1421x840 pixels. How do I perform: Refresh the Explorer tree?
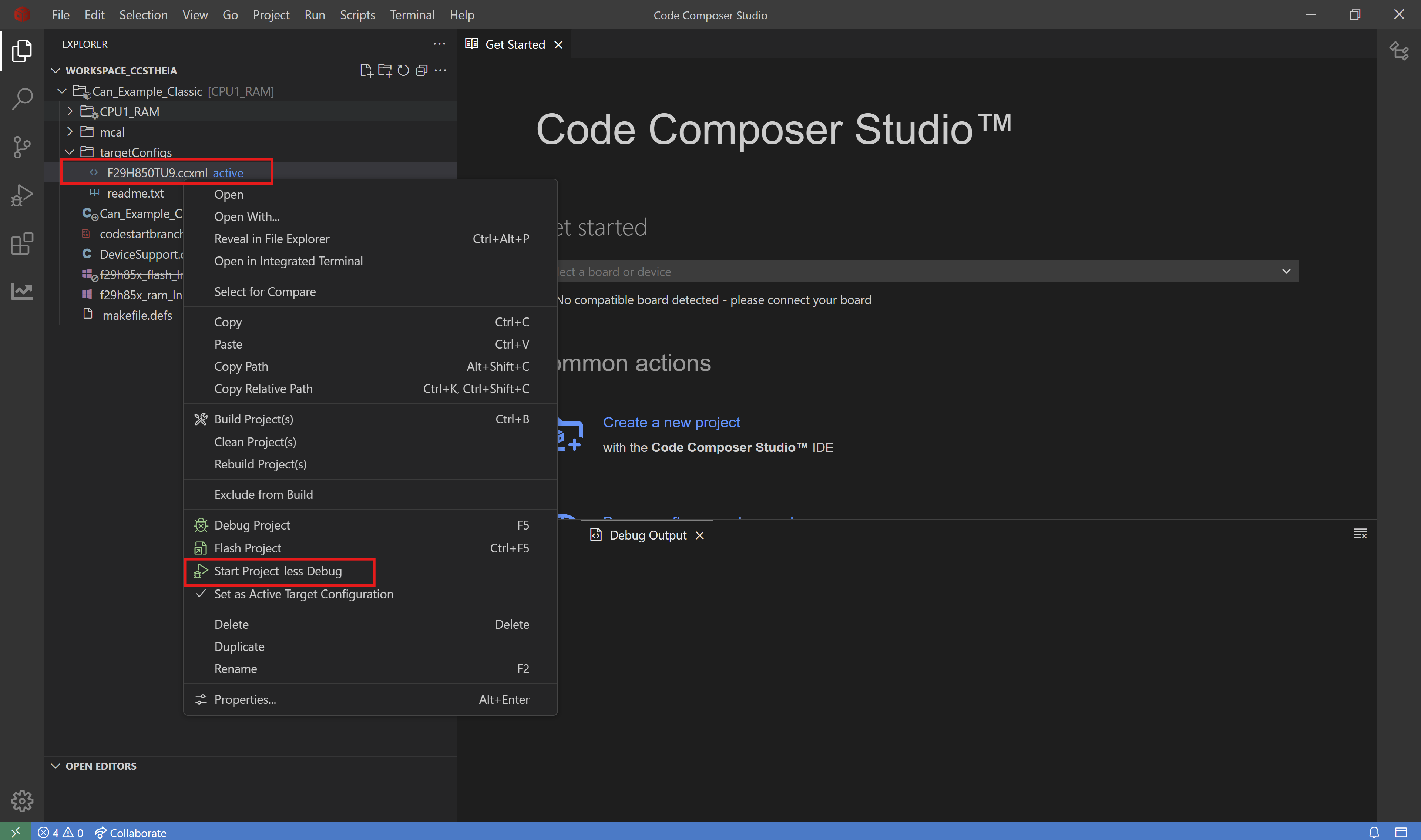pyautogui.click(x=403, y=70)
